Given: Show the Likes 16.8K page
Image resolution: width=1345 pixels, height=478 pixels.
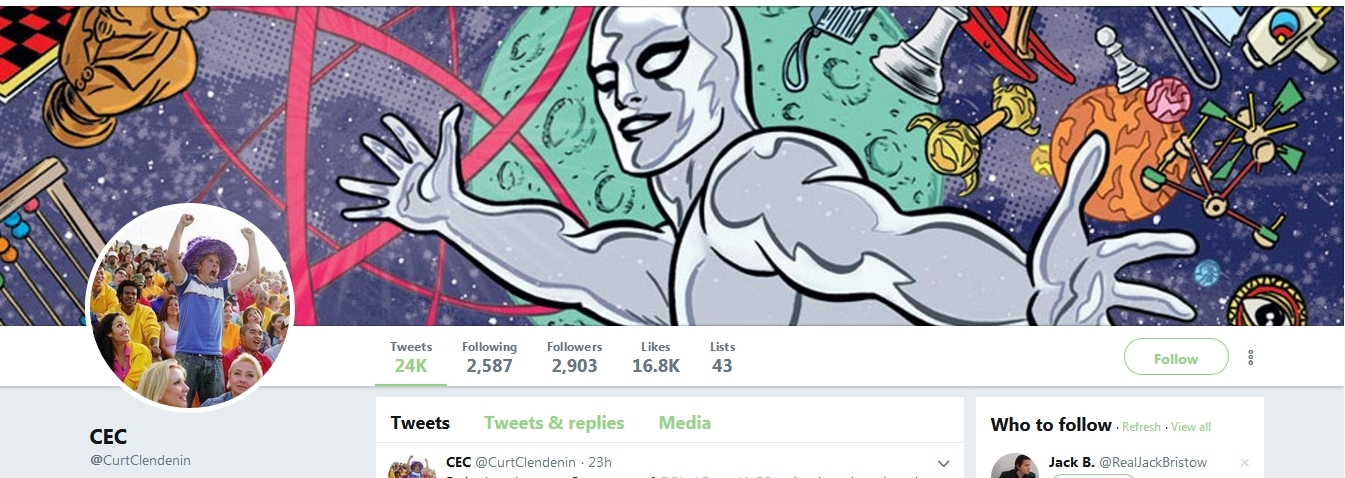Looking at the screenshot, I should point(655,357).
